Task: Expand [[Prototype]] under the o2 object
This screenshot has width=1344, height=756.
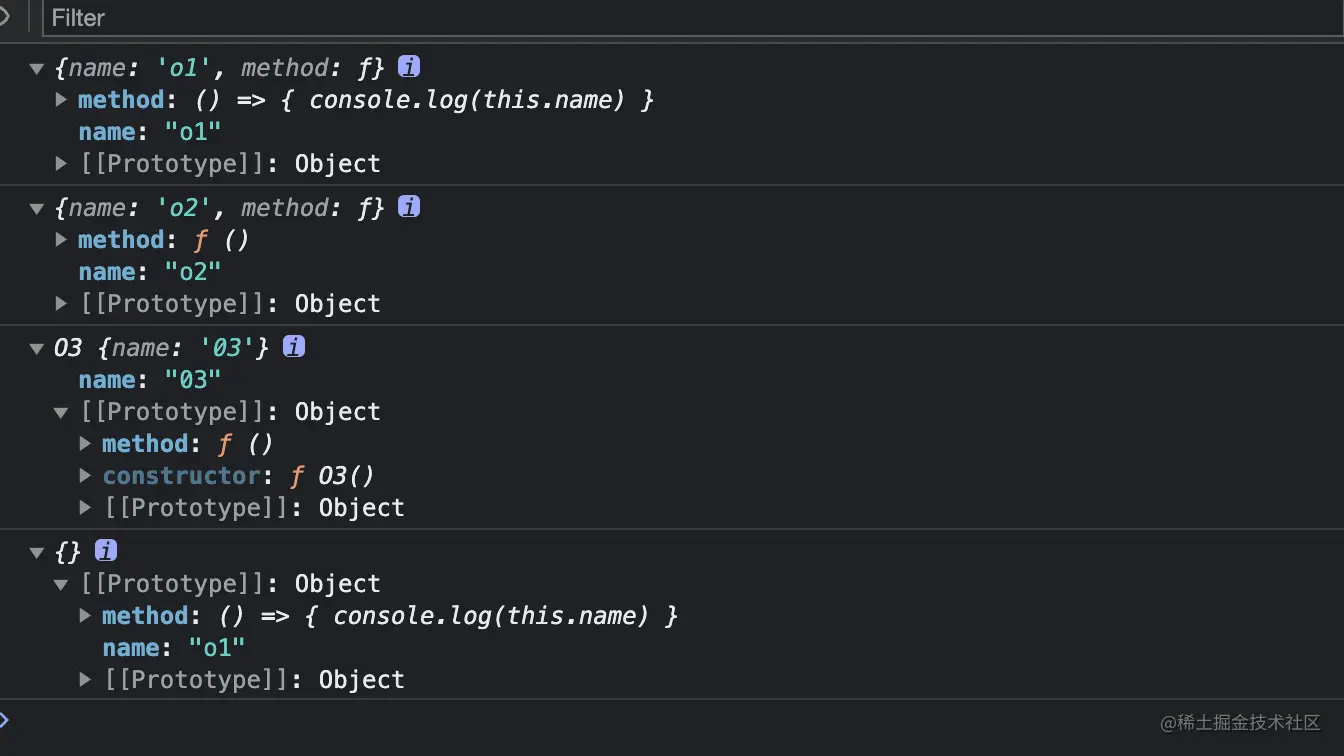Action: 61,304
